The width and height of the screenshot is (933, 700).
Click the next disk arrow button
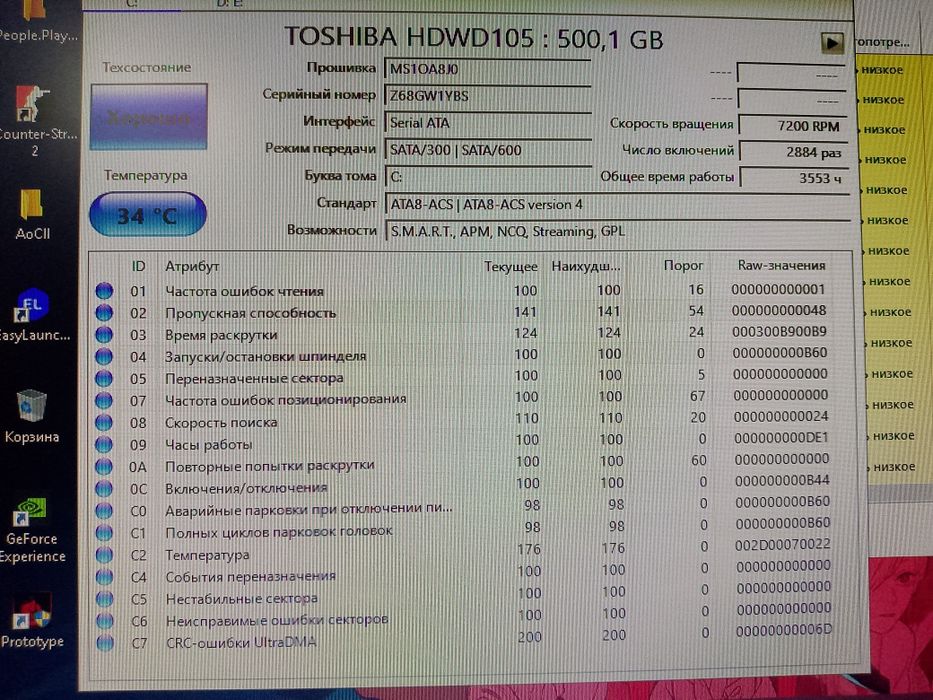coord(832,43)
